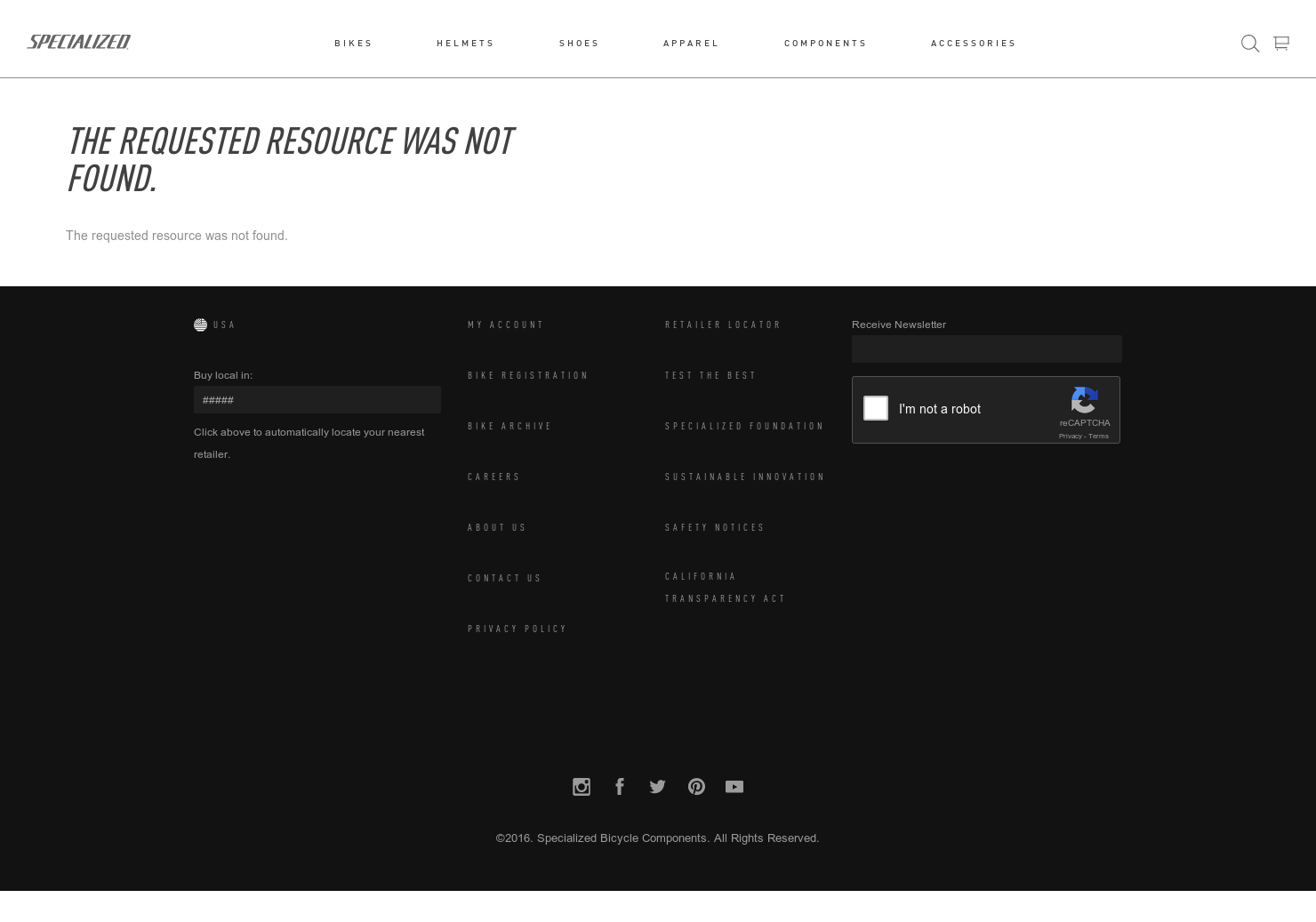Click the Contact Us link
Viewport: 1316px width, 922px height.
pos(505,579)
